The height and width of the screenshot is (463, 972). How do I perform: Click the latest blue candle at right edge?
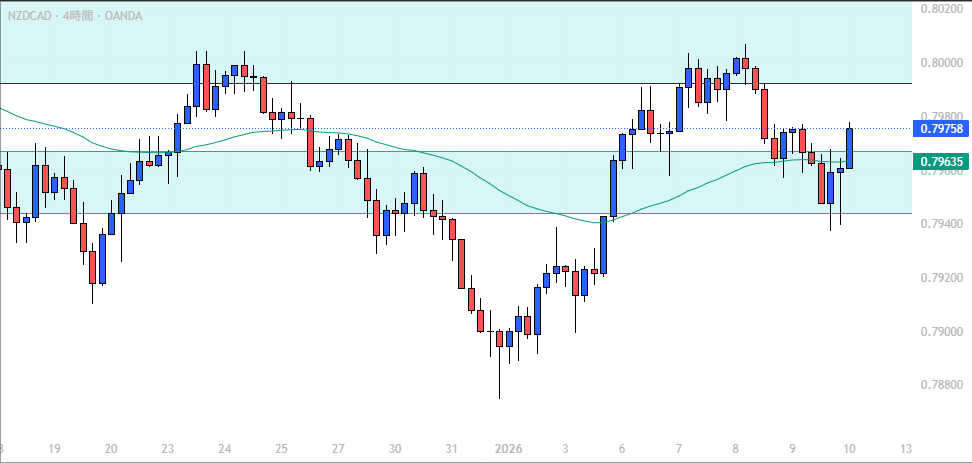point(849,148)
